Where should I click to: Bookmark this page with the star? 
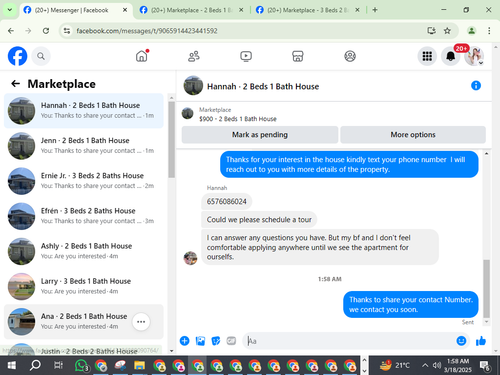pyautogui.click(x=447, y=31)
